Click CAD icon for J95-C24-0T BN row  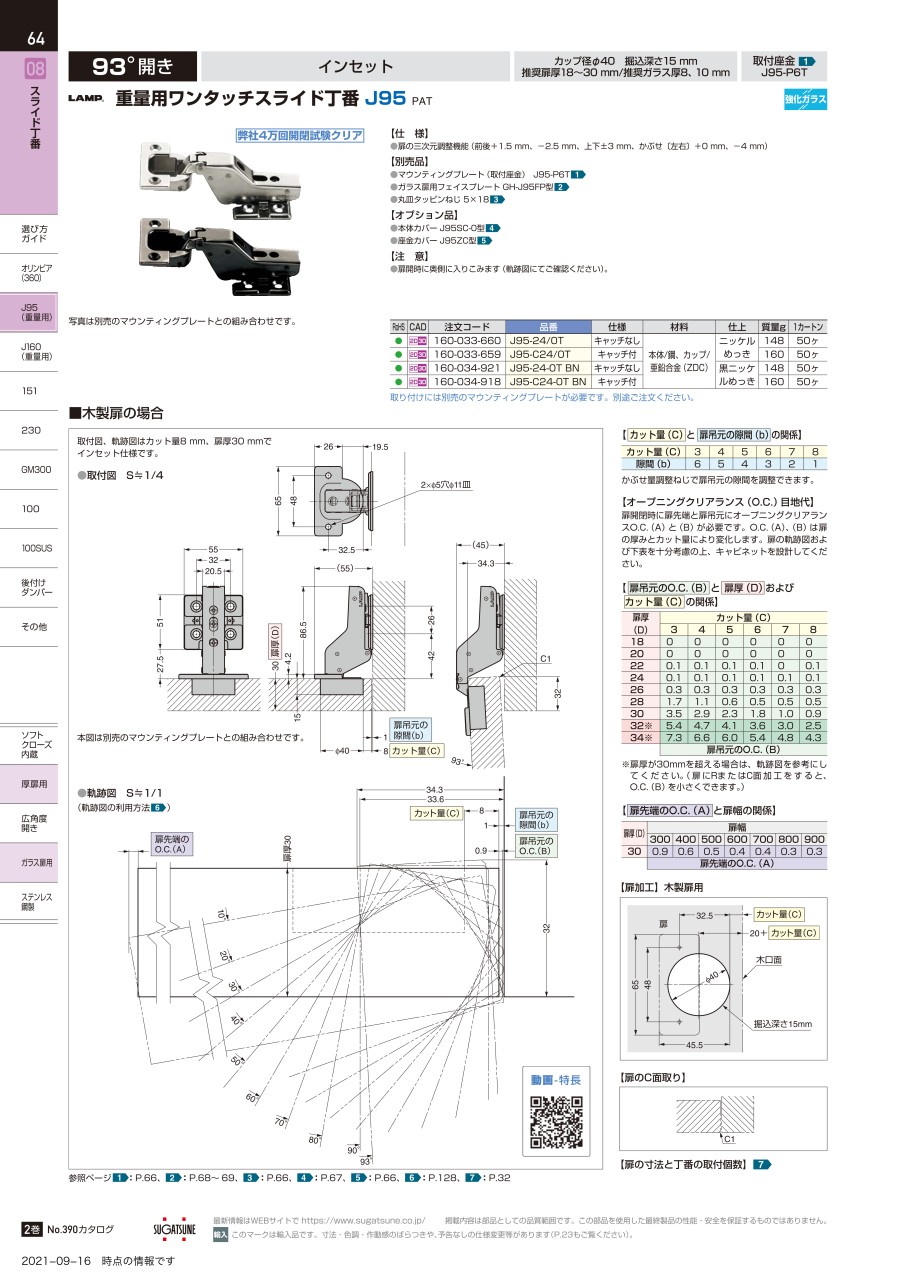(x=418, y=382)
